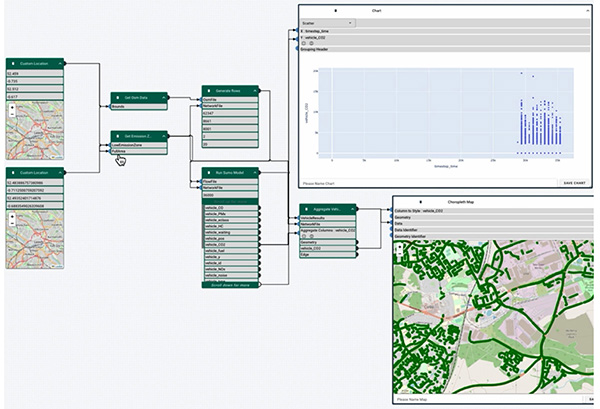Click the input port of the Bounds field
Screen dimensions: 600x409
point(110,106)
